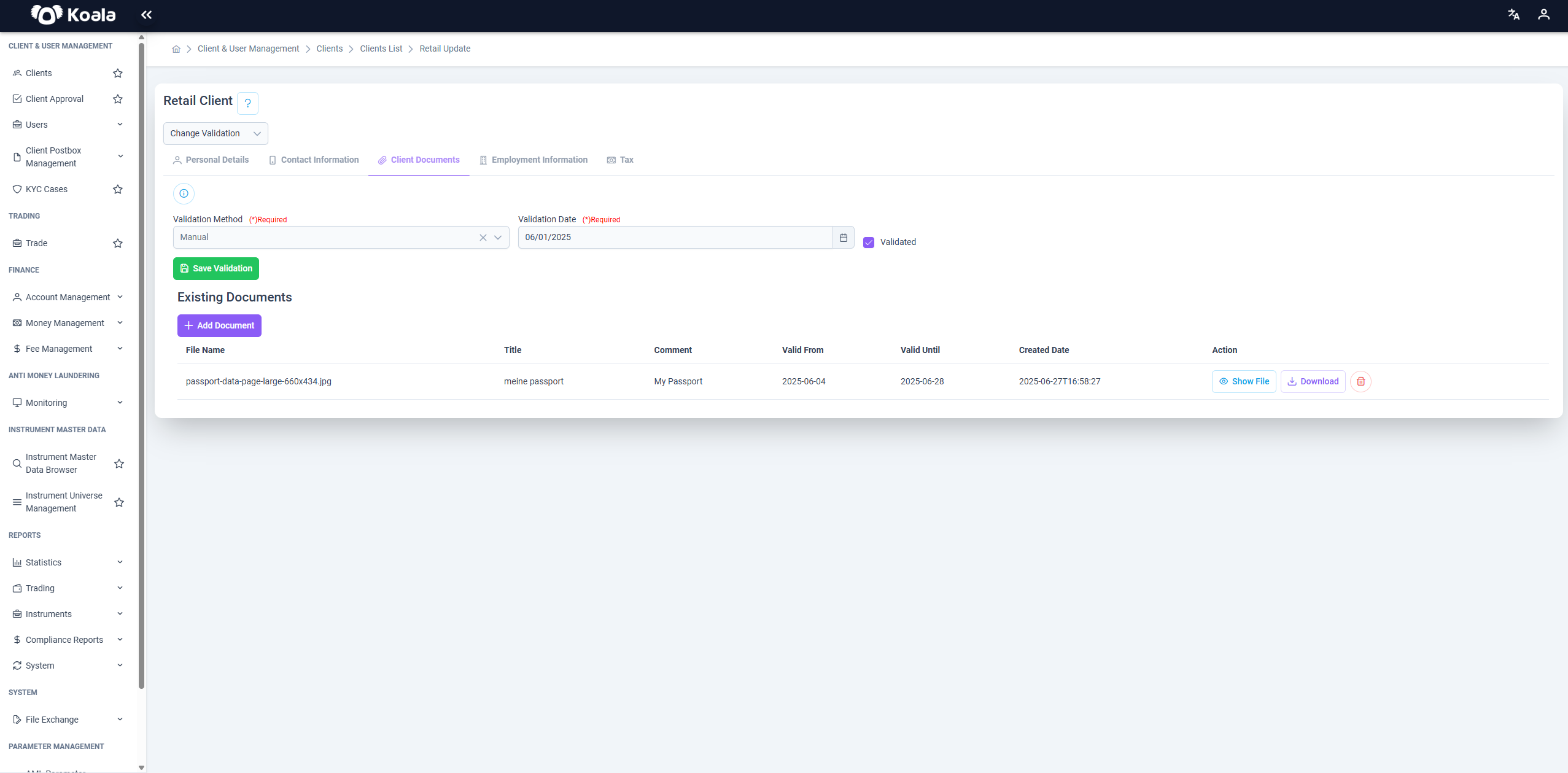This screenshot has height=773, width=1568.
Task: Click the home breadcrumb icon
Action: (176, 49)
